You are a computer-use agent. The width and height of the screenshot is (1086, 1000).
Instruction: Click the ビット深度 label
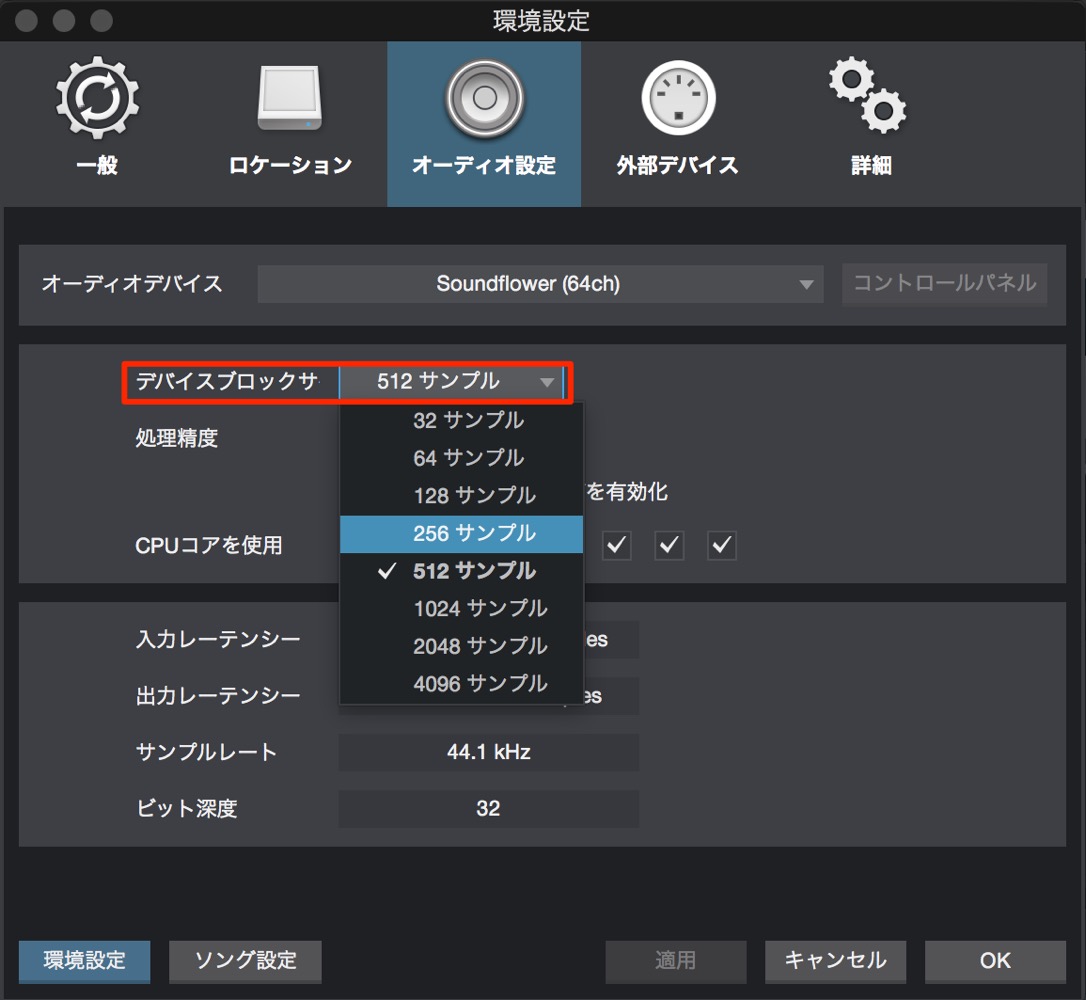(x=186, y=808)
